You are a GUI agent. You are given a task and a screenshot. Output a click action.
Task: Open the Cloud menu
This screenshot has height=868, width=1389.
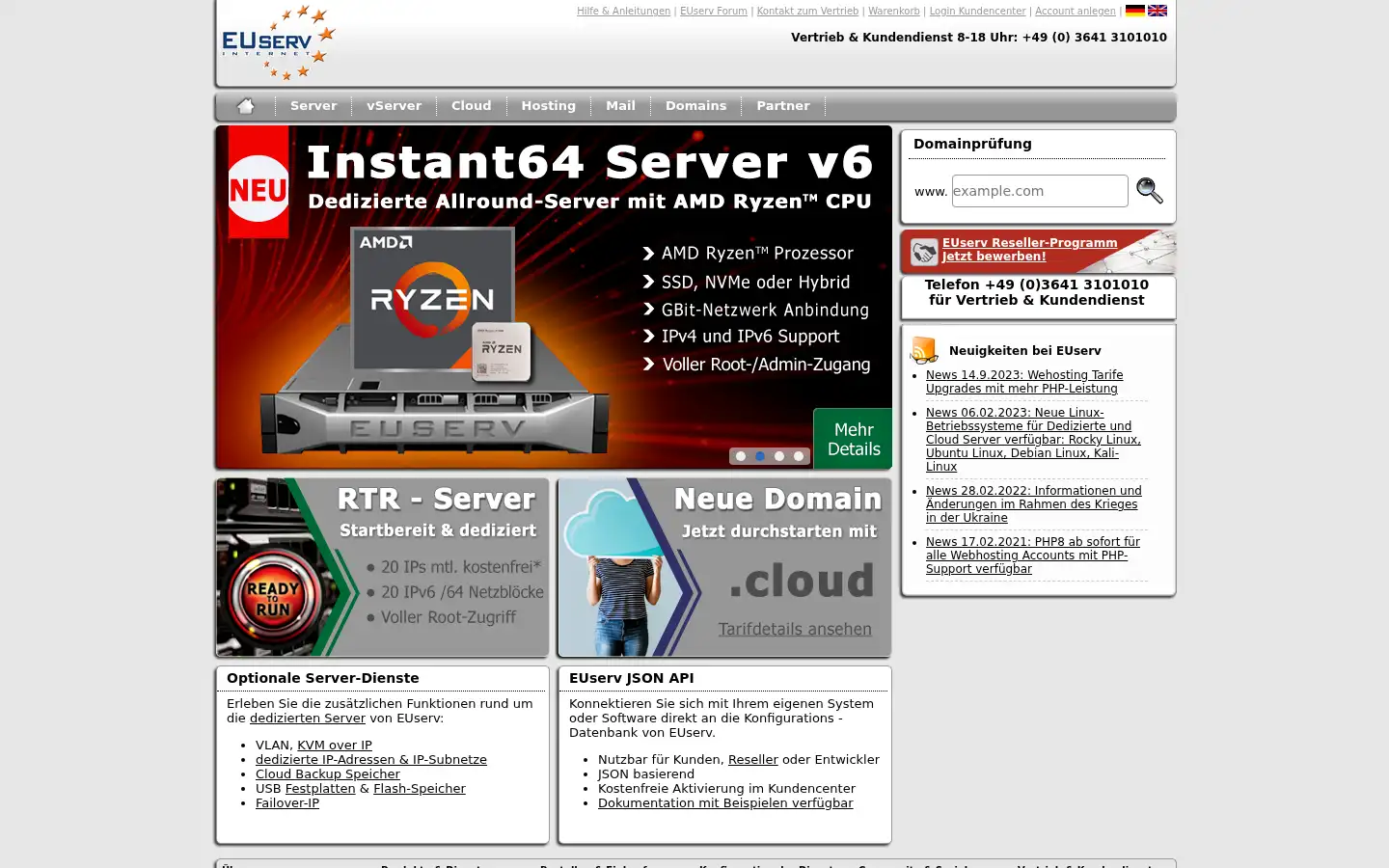click(x=472, y=106)
